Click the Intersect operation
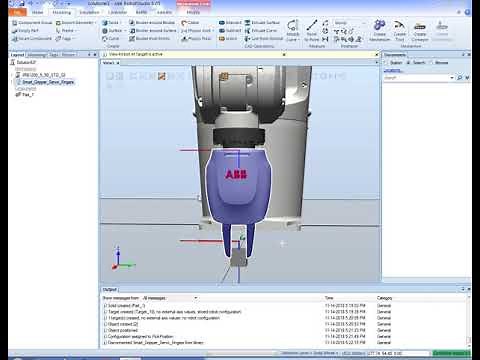The width and height of the screenshot is (480, 360). click(x=230, y=23)
